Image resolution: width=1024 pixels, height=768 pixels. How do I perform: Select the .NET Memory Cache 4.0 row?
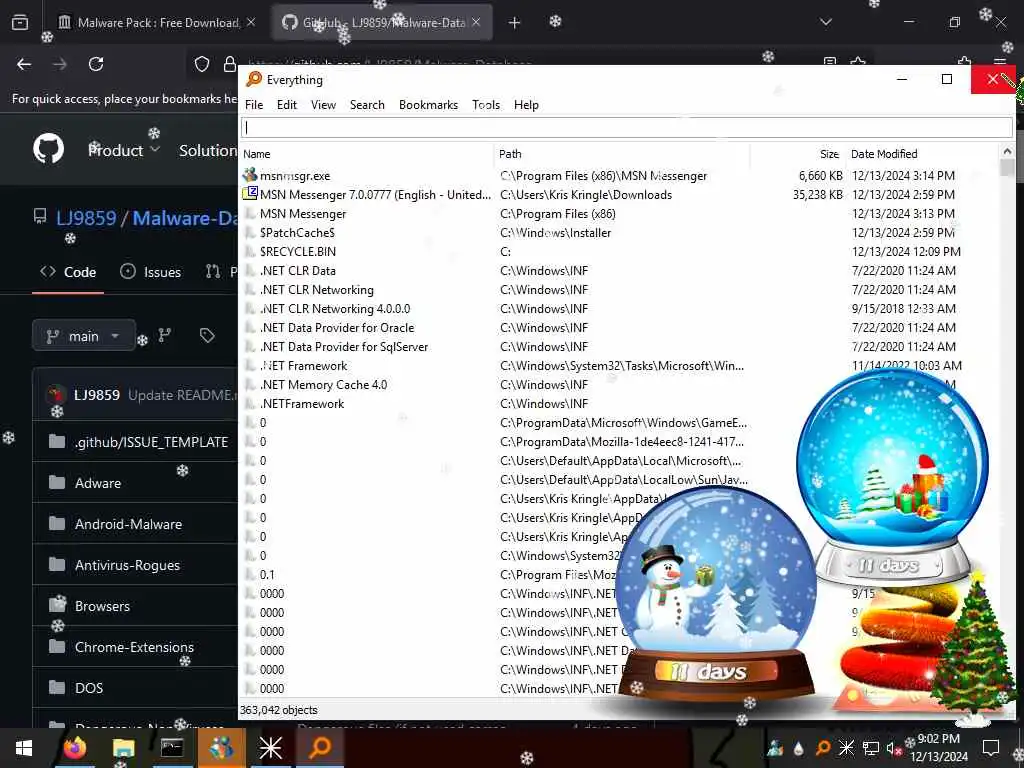click(x=619, y=385)
